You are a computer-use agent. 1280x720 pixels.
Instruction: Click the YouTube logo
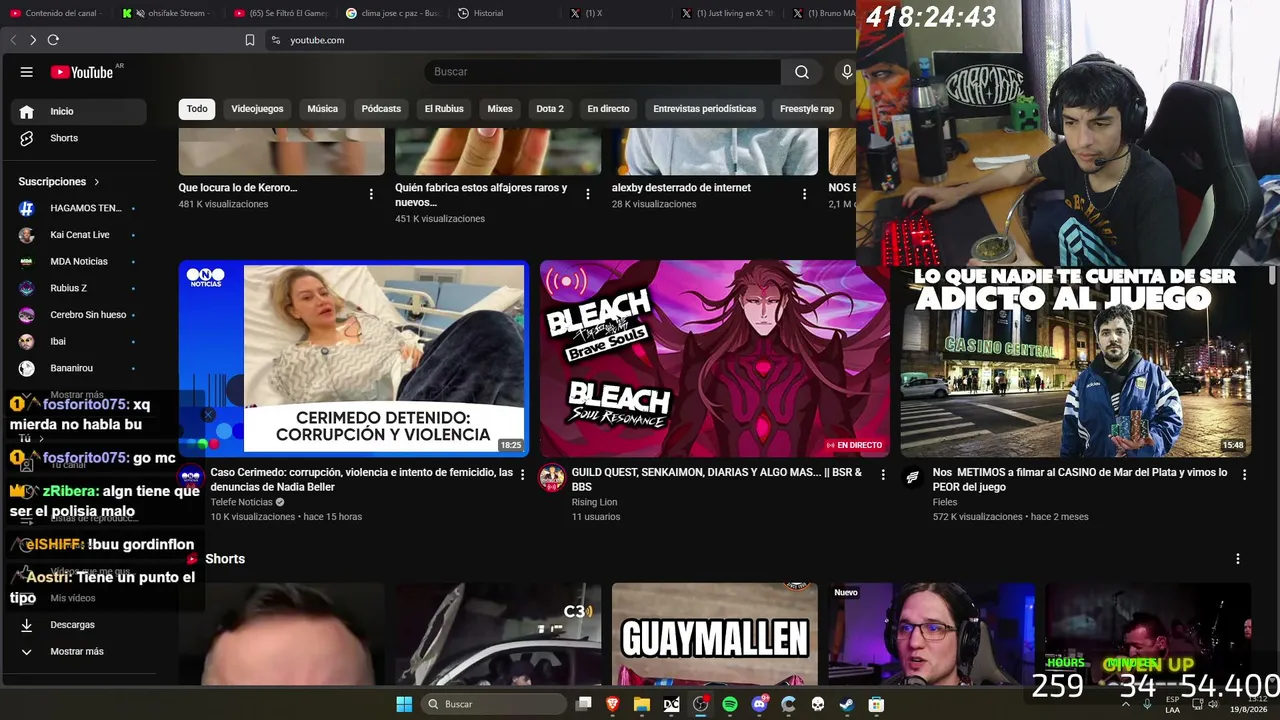[x=82, y=72]
